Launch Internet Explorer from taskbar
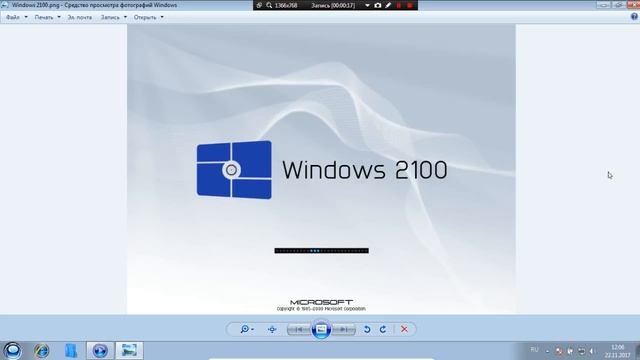The width and height of the screenshot is (640, 360). pos(42,351)
